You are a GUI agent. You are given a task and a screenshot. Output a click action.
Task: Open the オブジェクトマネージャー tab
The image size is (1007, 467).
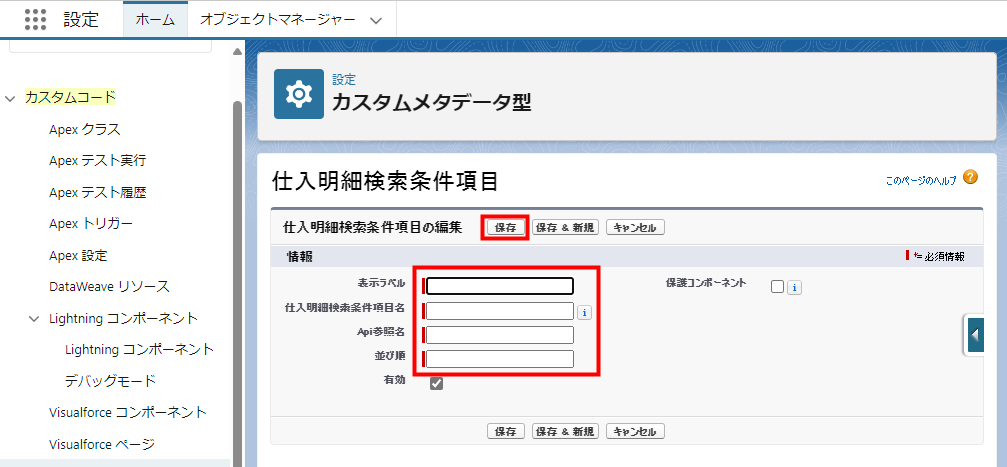click(x=277, y=20)
